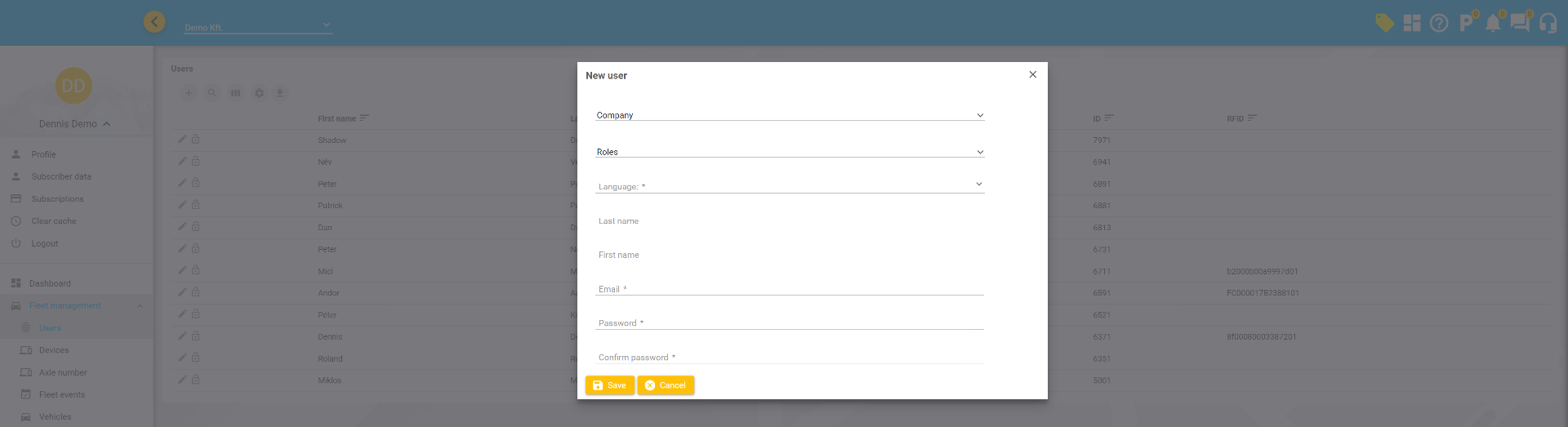Open the help question mark icon
This screenshot has width=1568, height=427.
[x=1439, y=23]
